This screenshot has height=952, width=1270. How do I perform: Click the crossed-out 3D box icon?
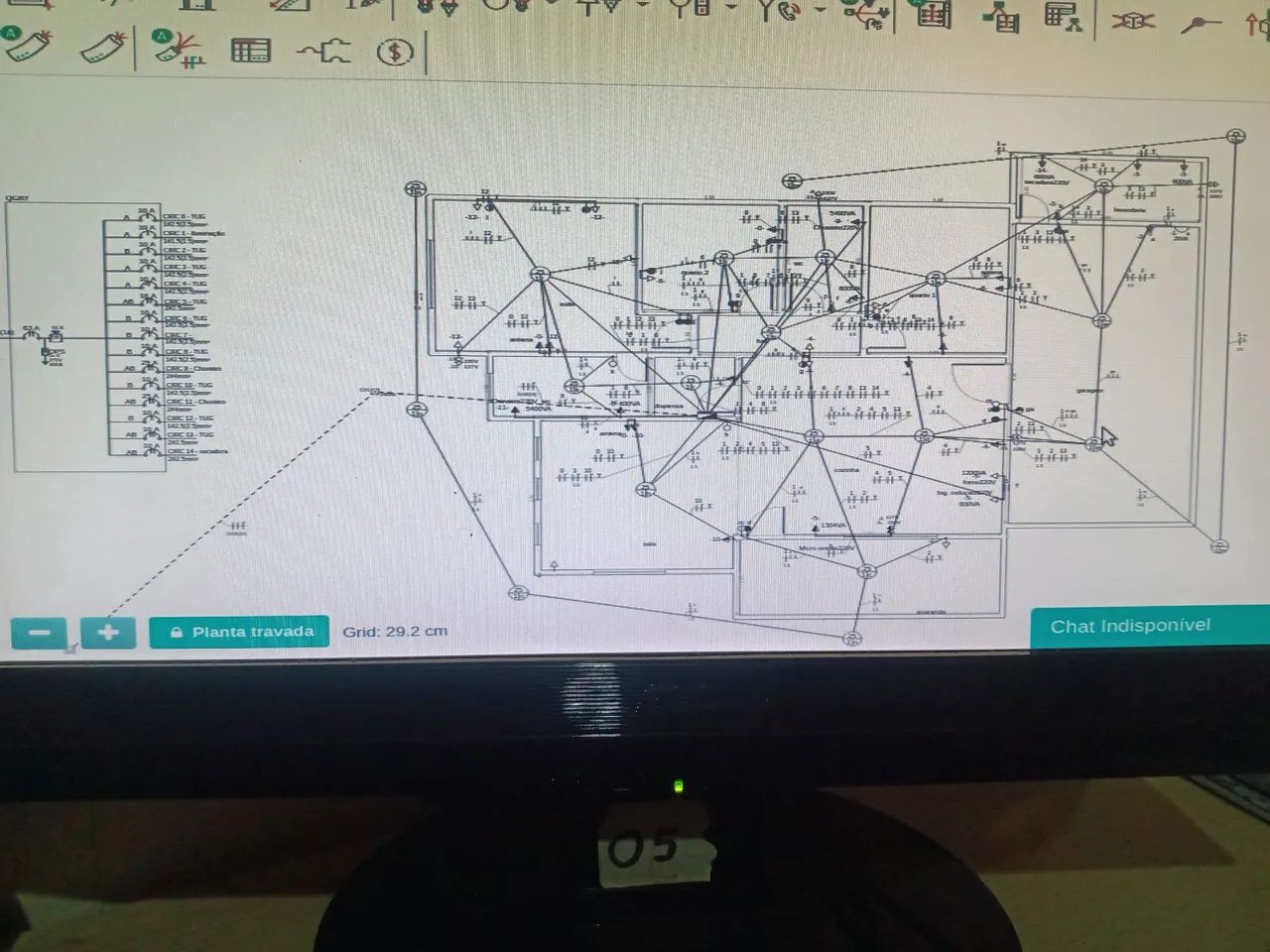point(1133,20)
